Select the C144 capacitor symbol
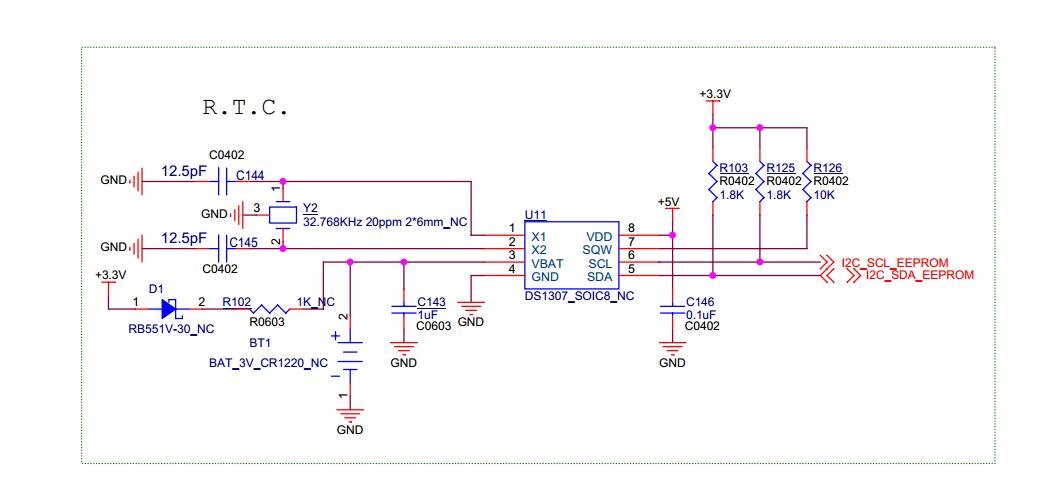1057x504 pixels. point(222,181)
